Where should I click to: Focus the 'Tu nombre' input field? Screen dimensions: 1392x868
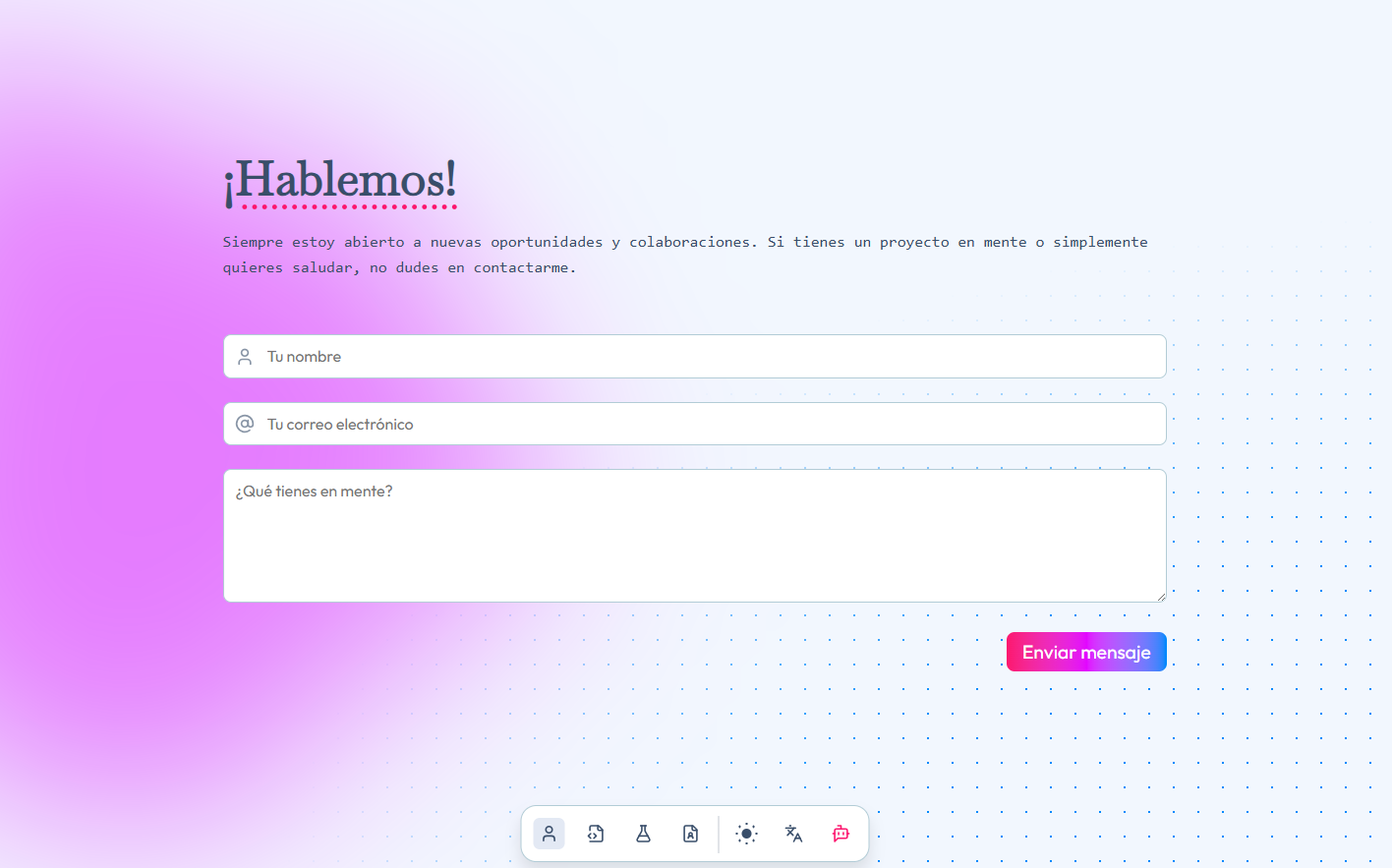click(x=695, y=357)
